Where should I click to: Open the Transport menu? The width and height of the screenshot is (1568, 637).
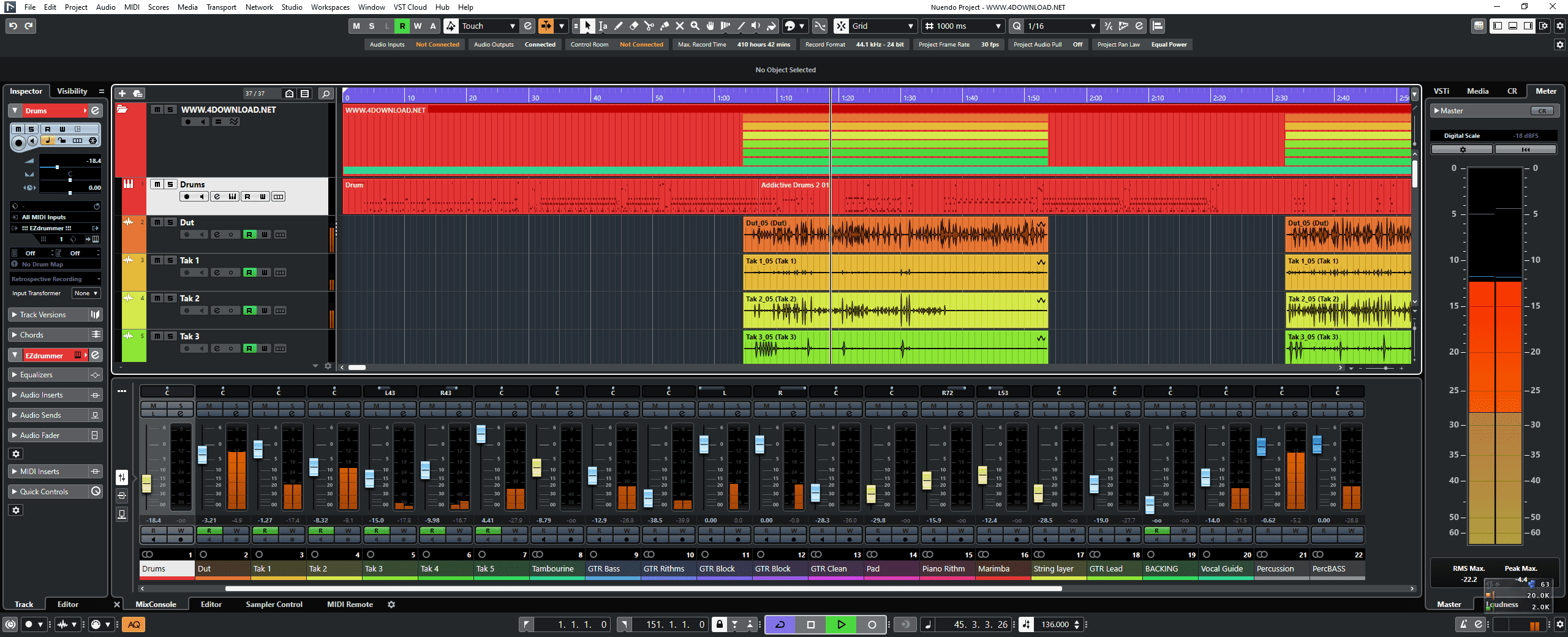coord(221,7)
